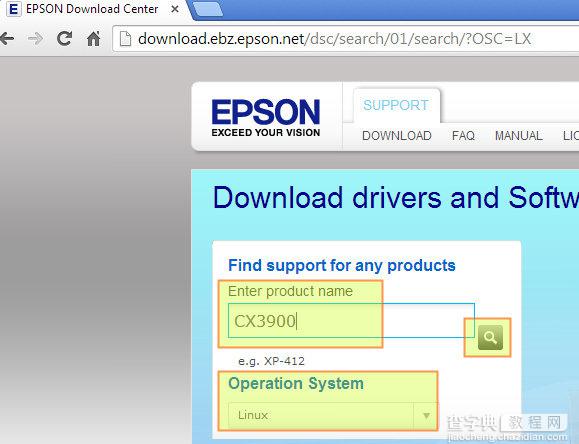Click the Download drivers and Software heading
This screenshot has height=444, width=579.
[x=396, y=198]
